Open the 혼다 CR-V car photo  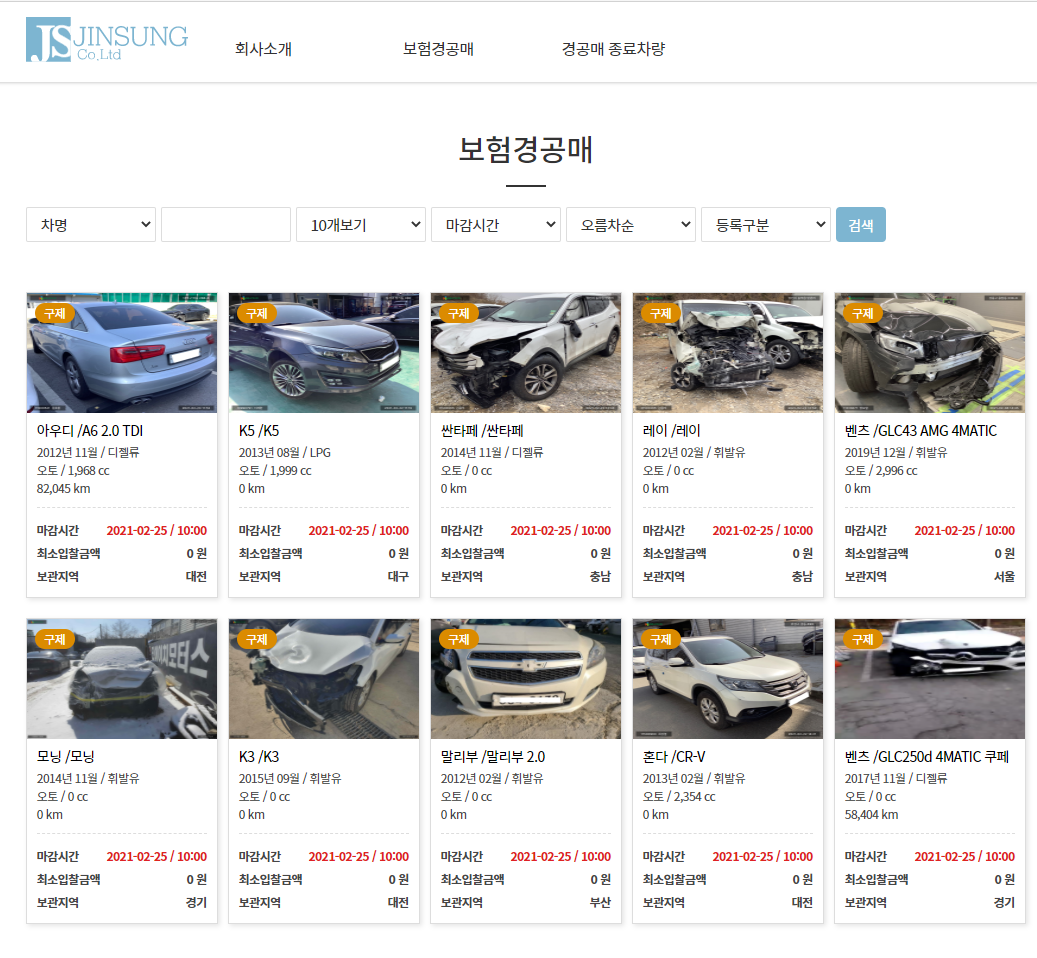click(x=728, y=679)
